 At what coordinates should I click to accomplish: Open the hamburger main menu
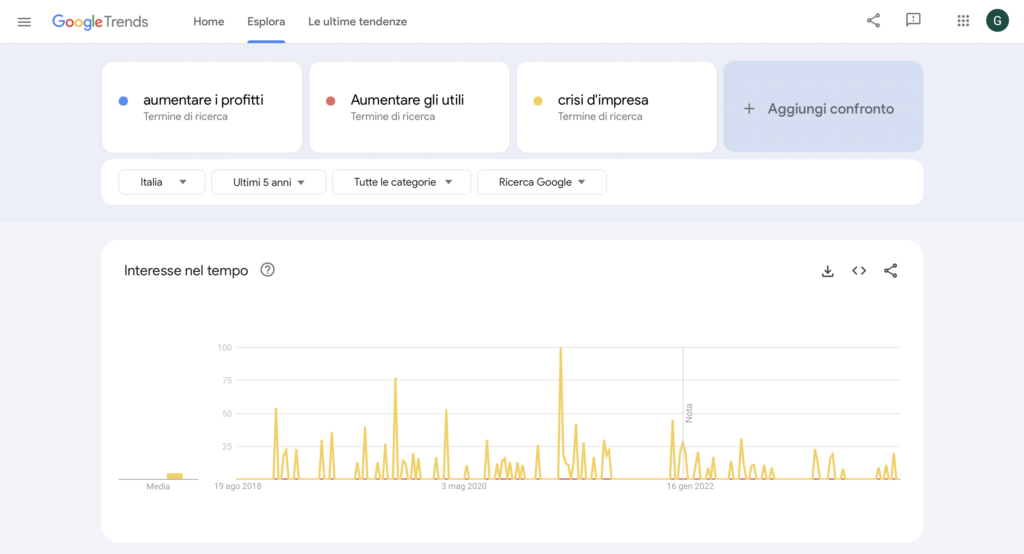tap(24, 21)
